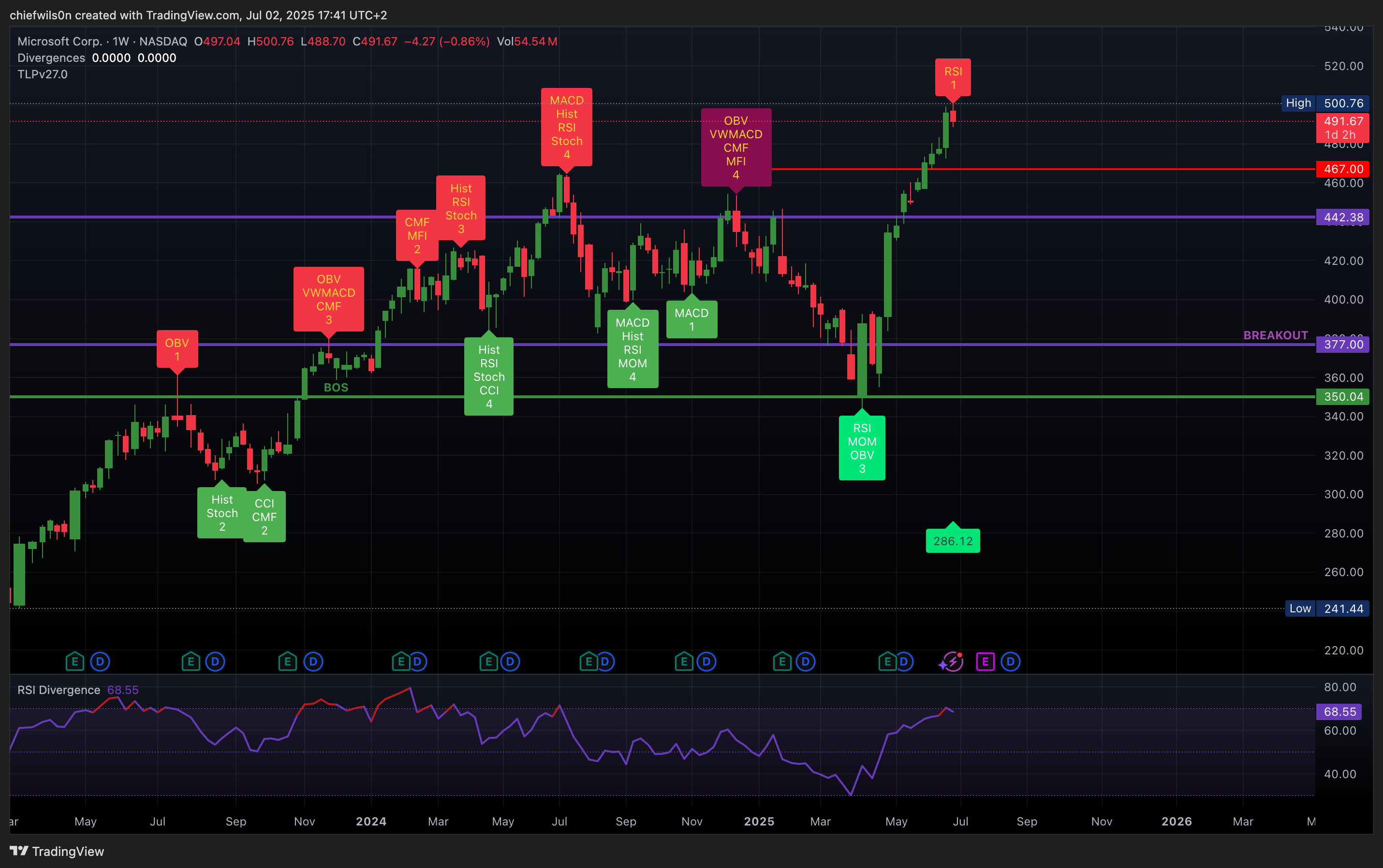Click the TradingView logo at bottom left
This screenshot has width=1383, height=868.
click(x=57, y=851)
